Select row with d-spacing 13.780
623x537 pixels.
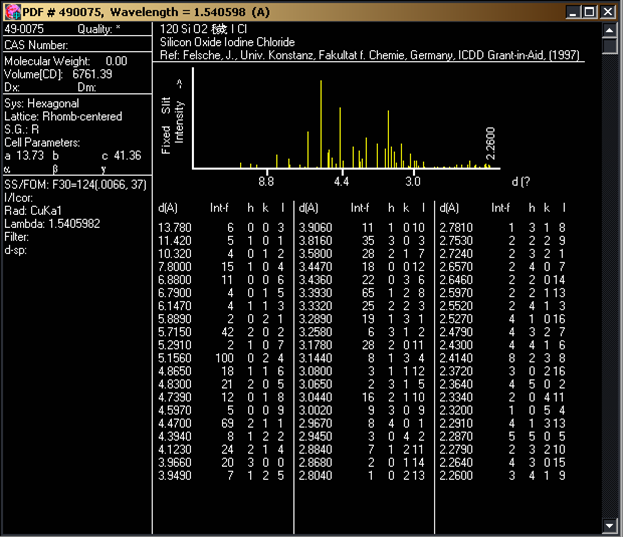pyautogui.click(x=221, y=228)
